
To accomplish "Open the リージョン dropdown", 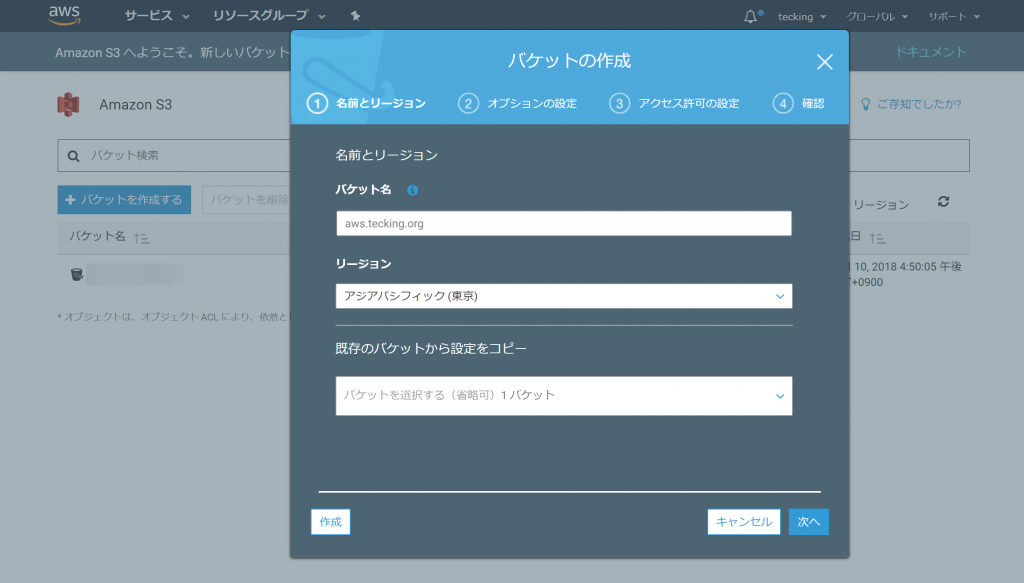I will click(564, 296).
